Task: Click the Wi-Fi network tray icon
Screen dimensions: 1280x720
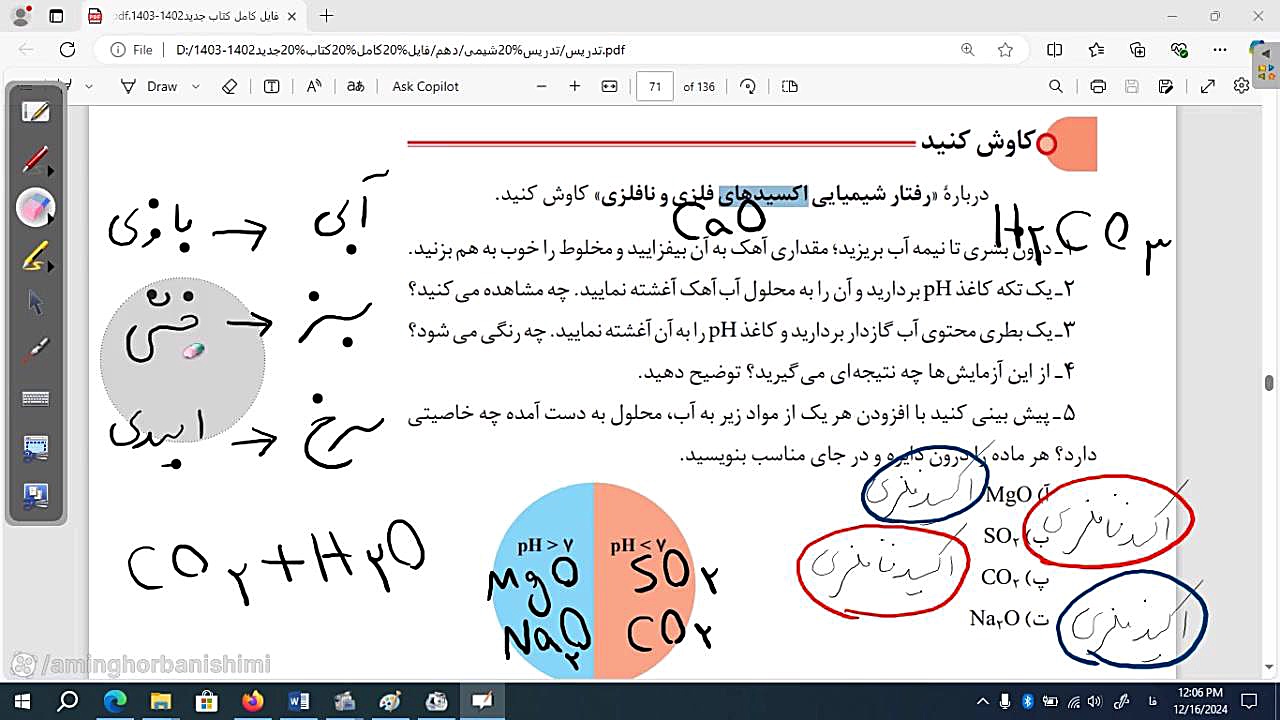Action: (x=1072, y=701)
